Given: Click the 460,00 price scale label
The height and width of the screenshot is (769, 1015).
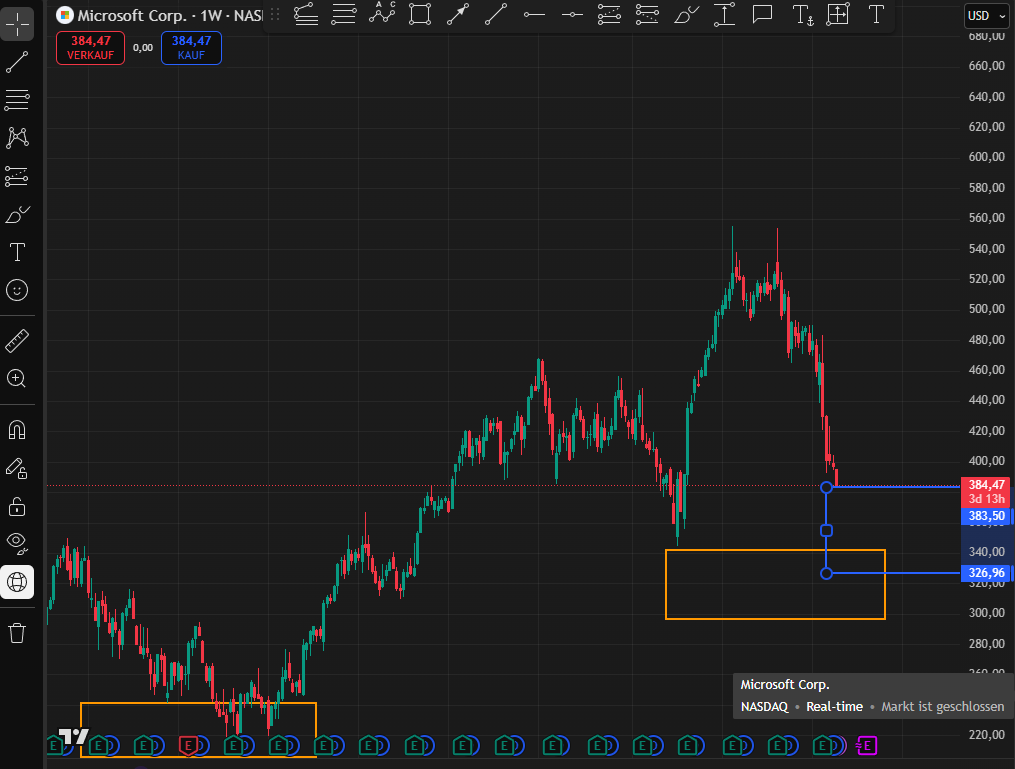Looking at the screenshot, I should pyautogui.click(x=987, y=370).
